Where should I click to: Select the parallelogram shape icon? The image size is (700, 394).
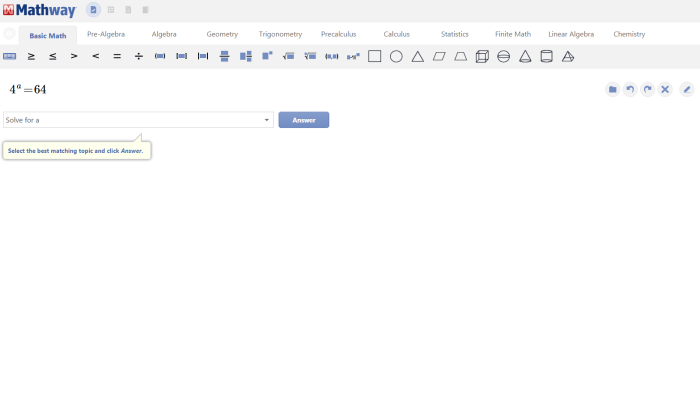[439, 56]
